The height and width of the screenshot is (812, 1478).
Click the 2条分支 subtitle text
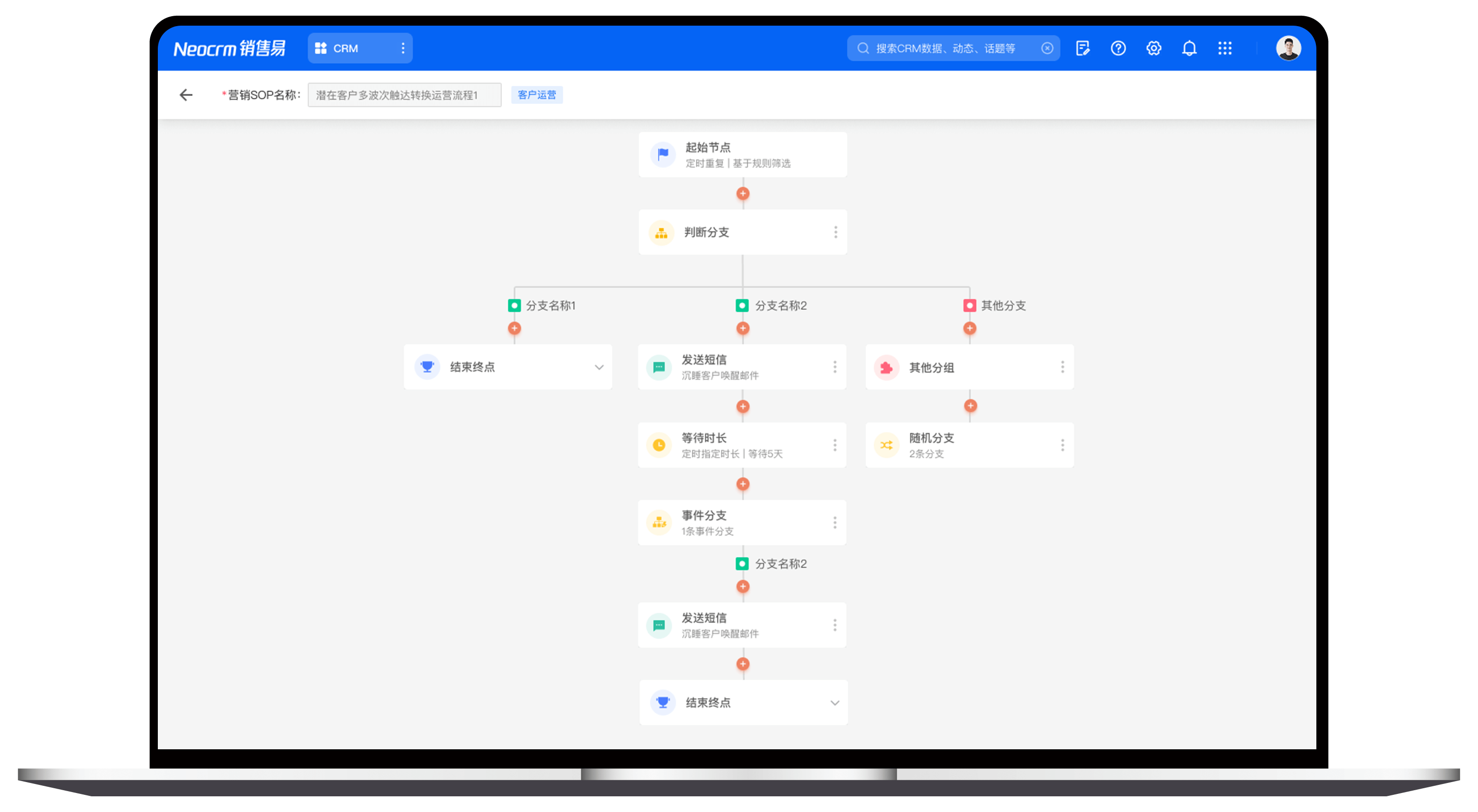click(926, 454)
